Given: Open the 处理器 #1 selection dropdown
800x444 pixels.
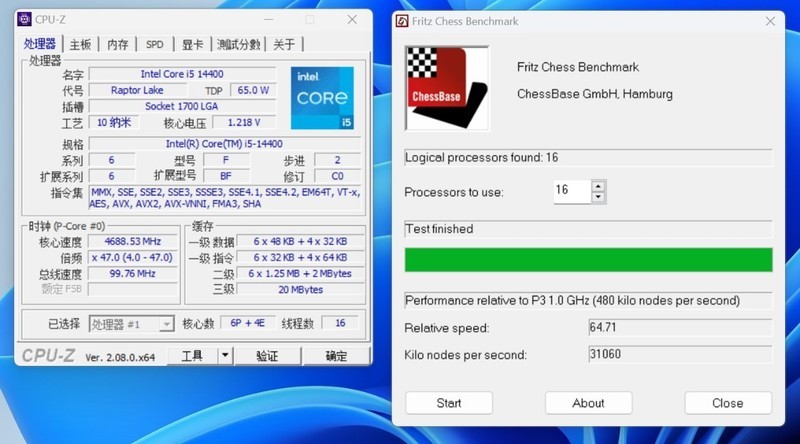Looking at the screenshot, I should pos(132,324).
